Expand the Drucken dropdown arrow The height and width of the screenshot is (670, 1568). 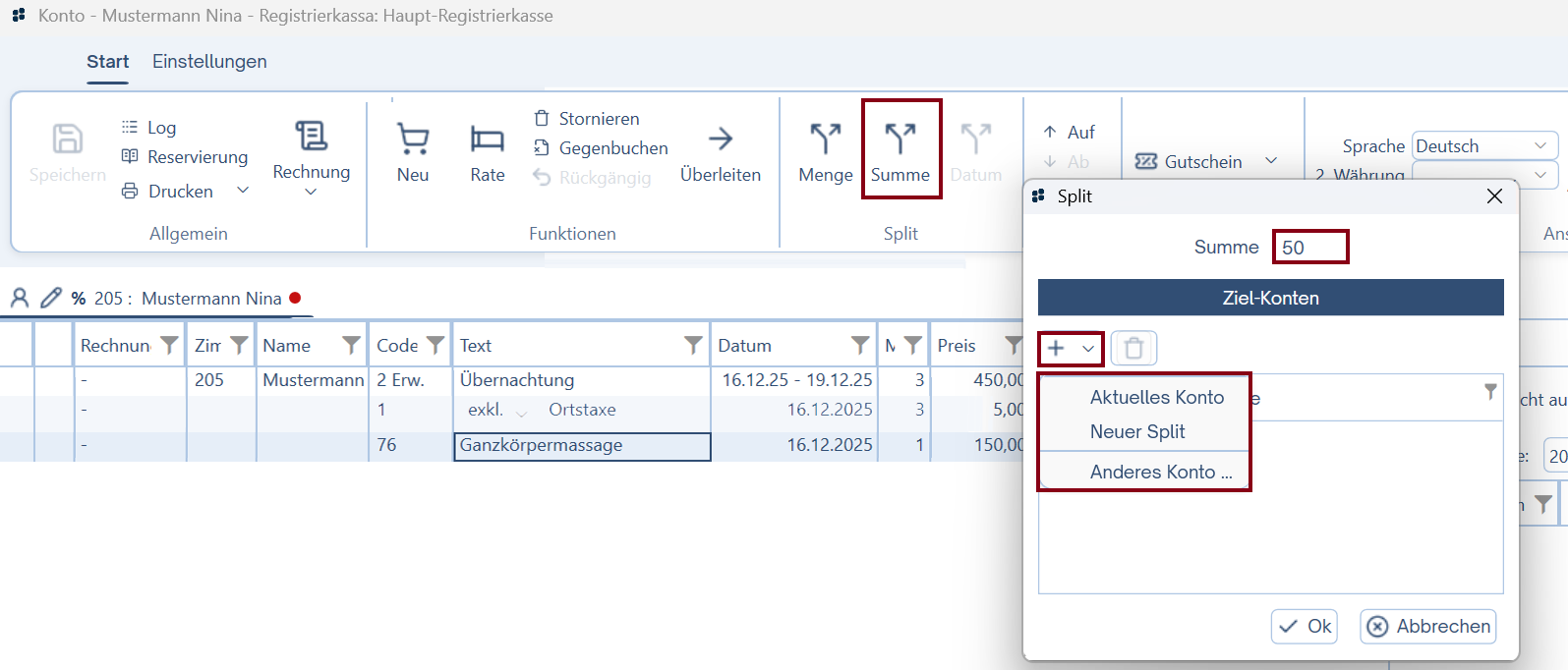pyautogui.click(x=243, y=191)
